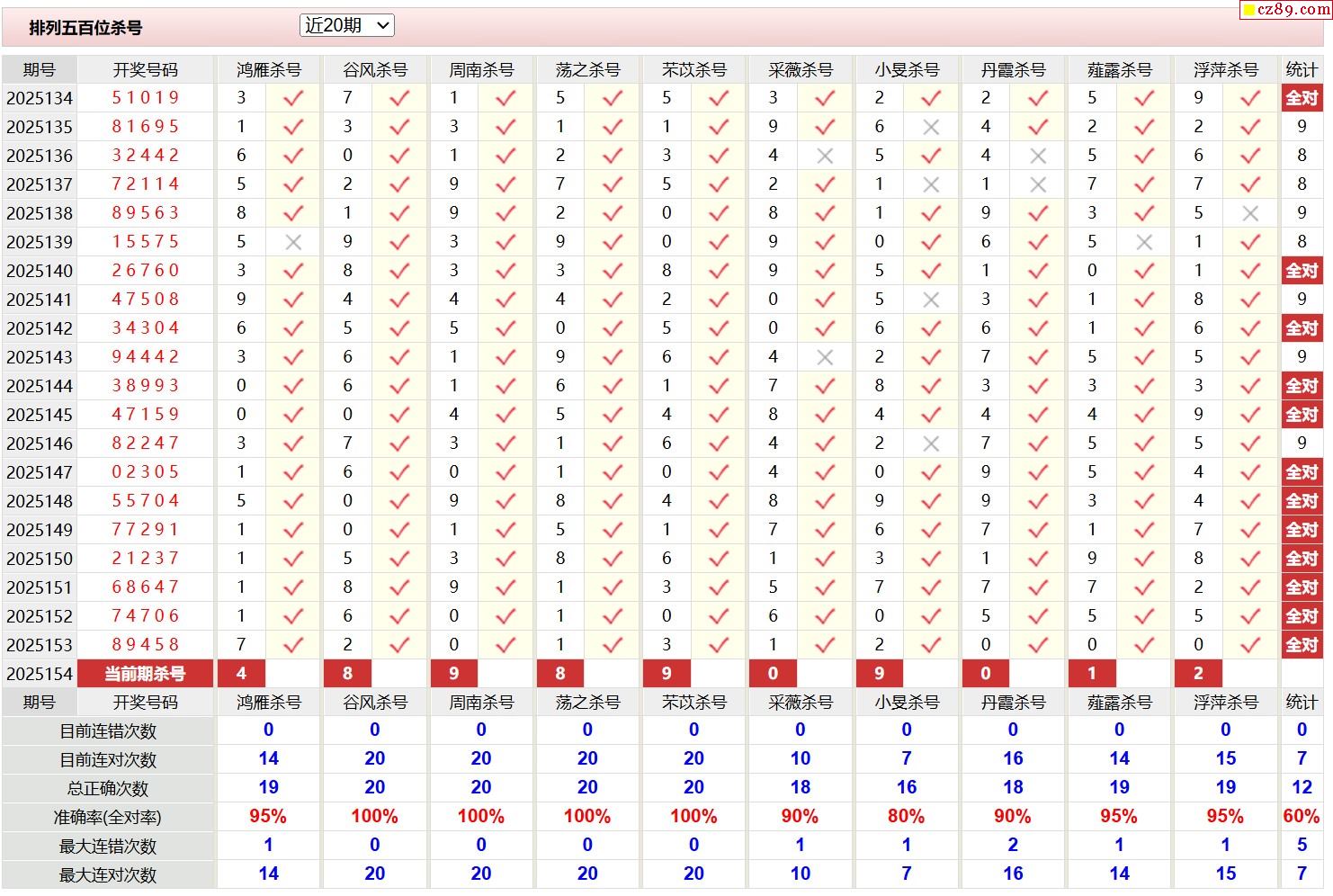Click the X mark for 鸿雁杀号 in row 2025139

click(293, 242)
